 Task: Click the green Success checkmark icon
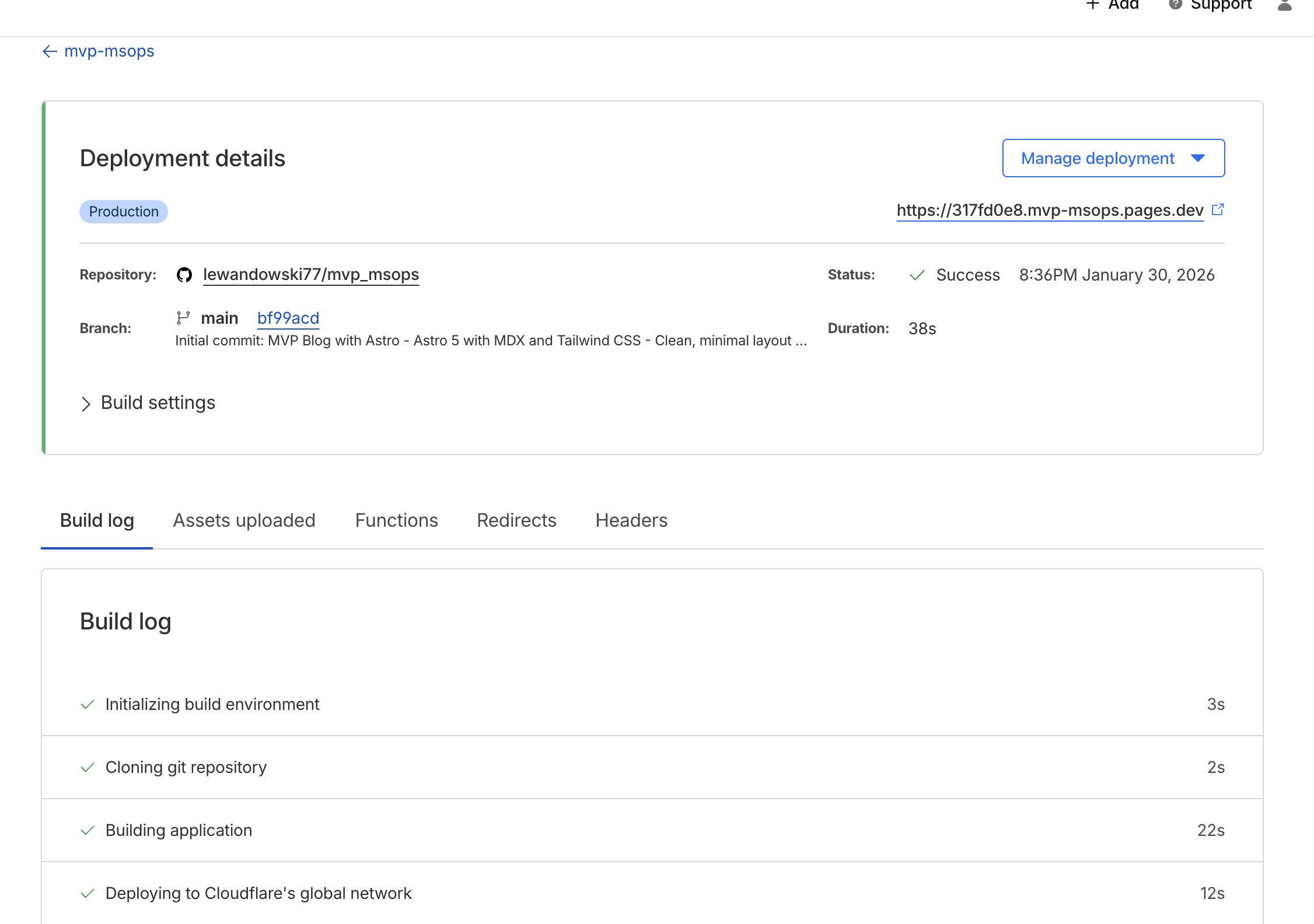click(917, 275)
